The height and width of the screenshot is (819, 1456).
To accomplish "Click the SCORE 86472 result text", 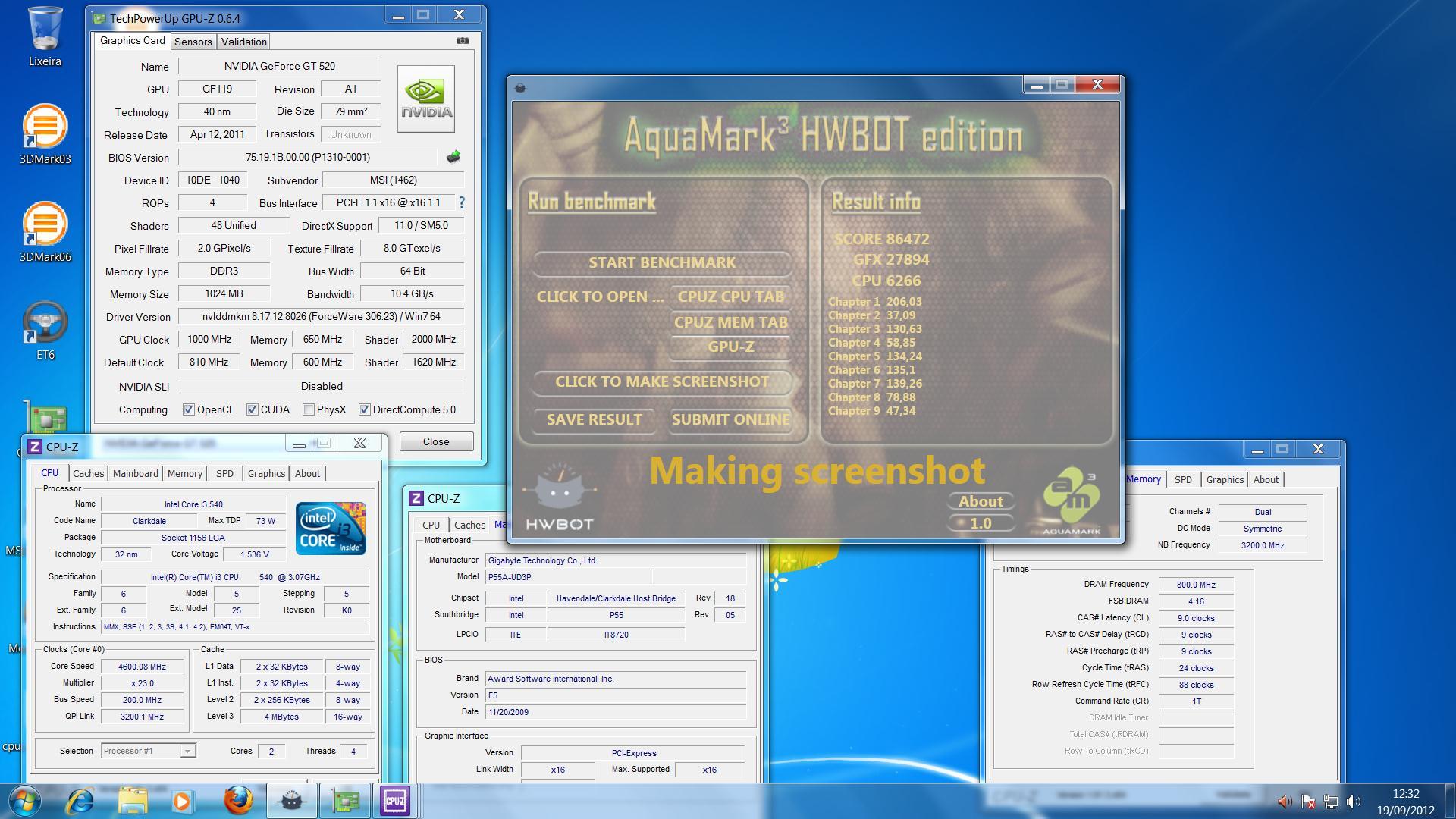I will 881,239.
